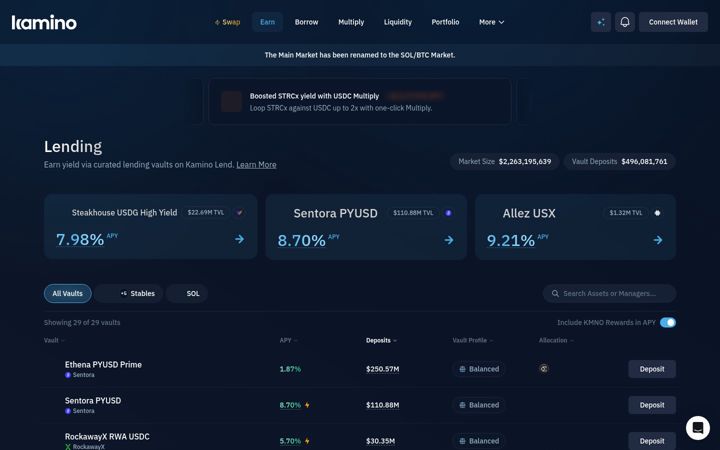Click the sparkle AI assistant icon
720x450 pixels.
[x=601, y=22]
